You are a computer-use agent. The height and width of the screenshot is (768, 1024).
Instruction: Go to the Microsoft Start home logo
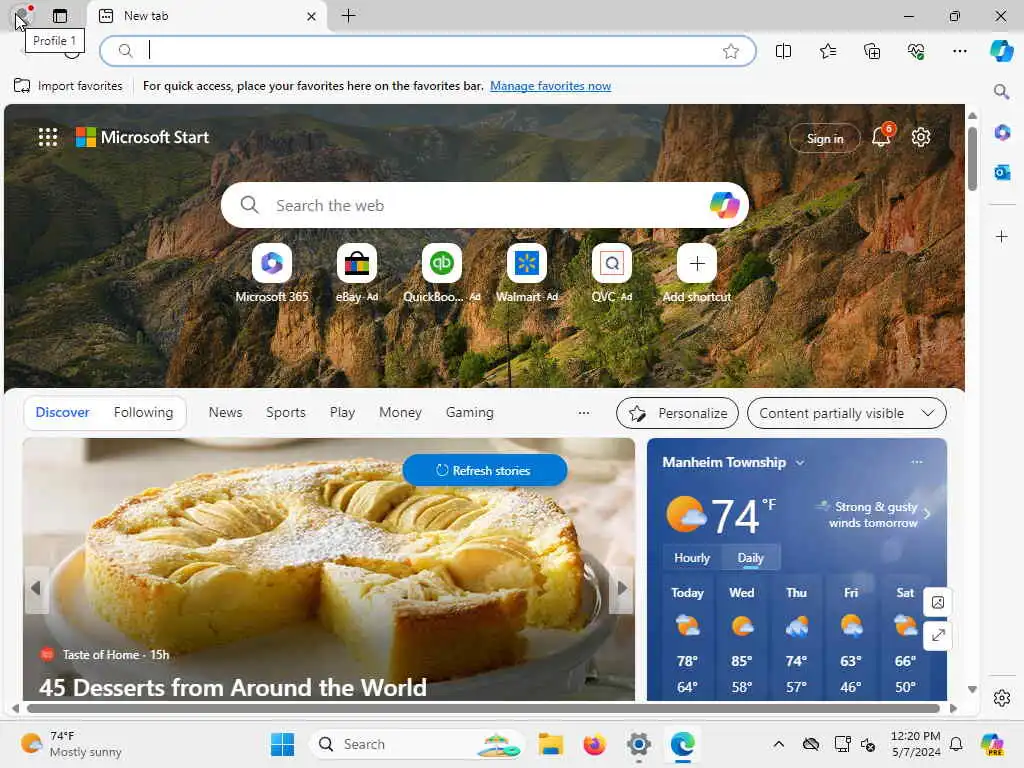(142, 137)
